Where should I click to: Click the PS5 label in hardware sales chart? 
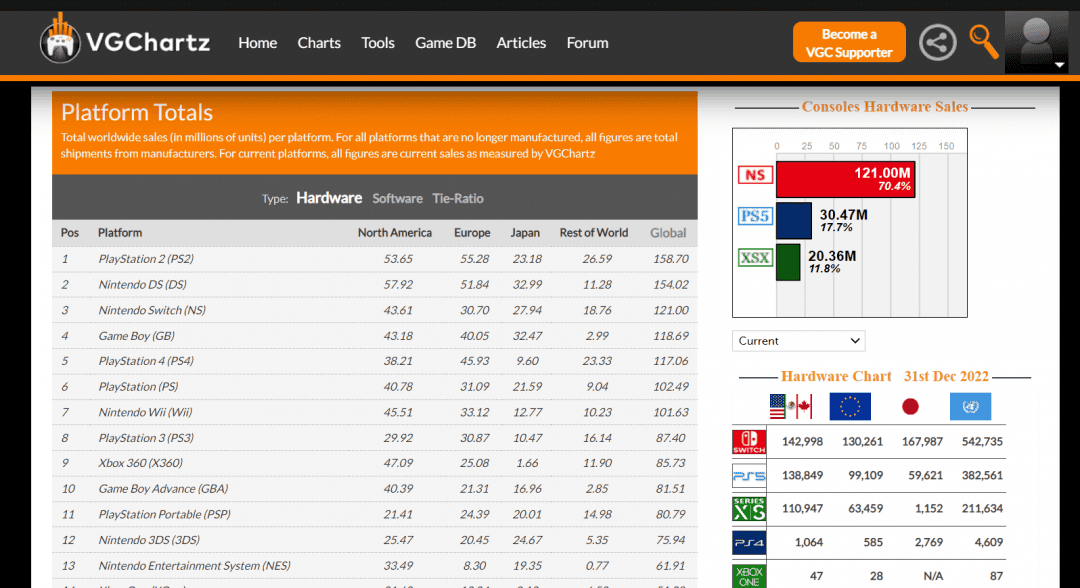(x=755, y=216)
